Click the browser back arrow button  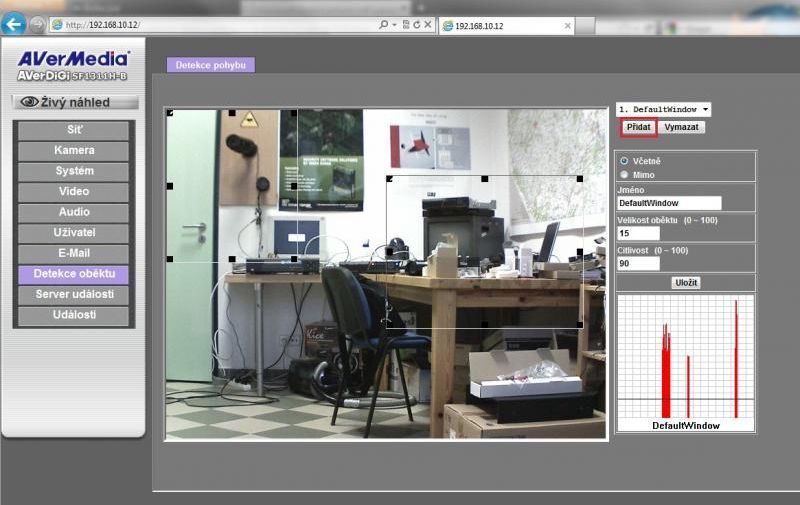(13, 24)
